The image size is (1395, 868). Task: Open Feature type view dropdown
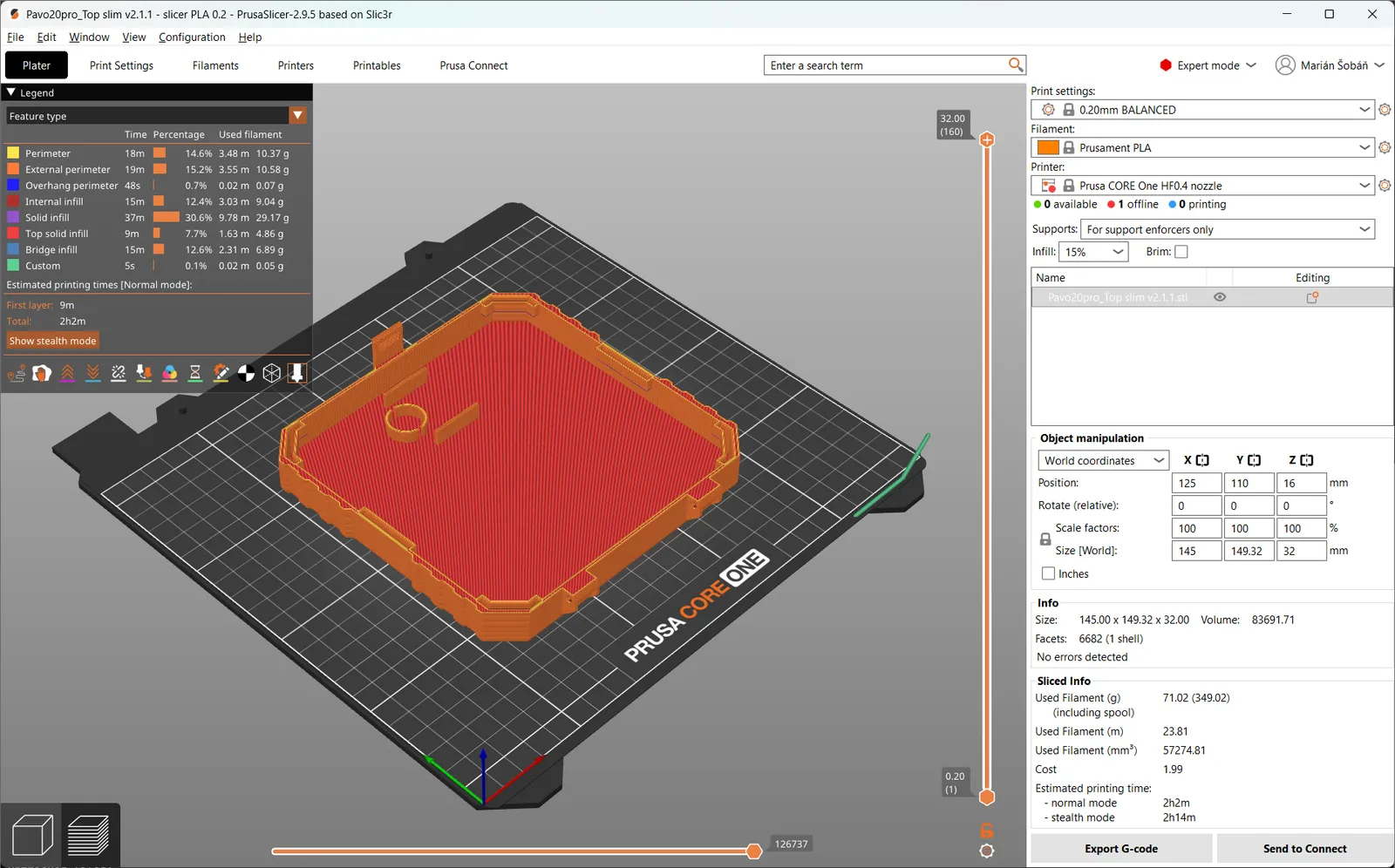coord(157,116)
